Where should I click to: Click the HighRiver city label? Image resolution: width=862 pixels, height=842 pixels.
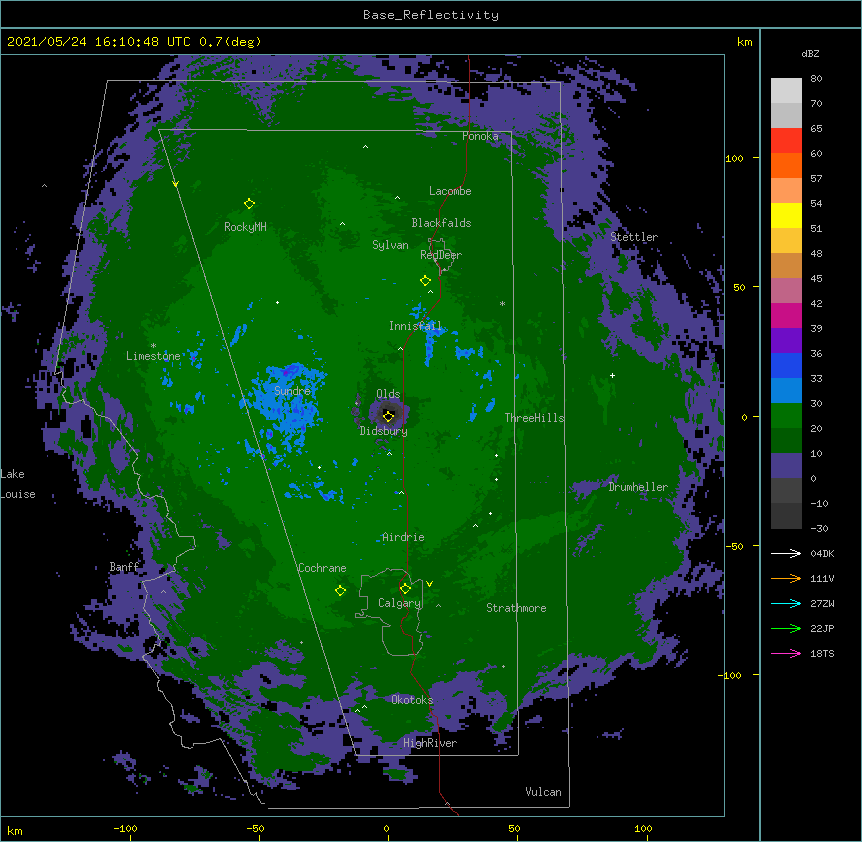pos(430,743)
